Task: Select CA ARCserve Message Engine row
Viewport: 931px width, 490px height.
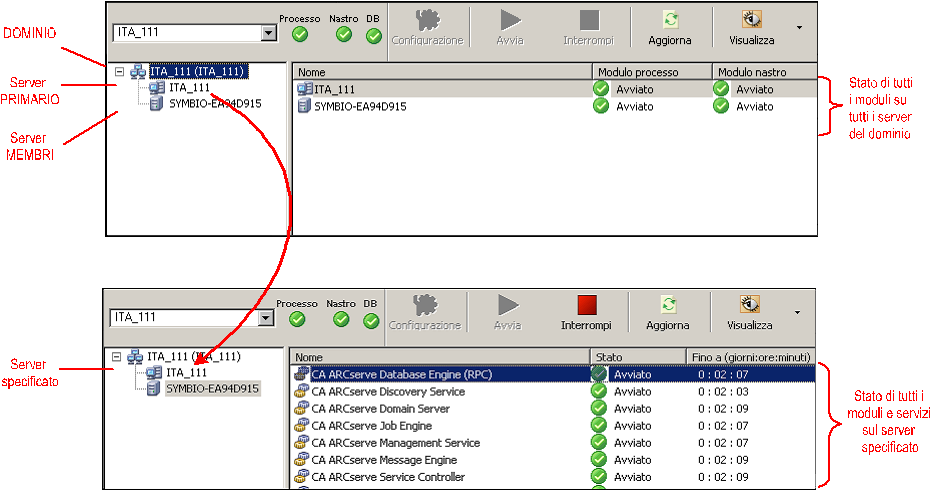Action: click(x=553, y=460)
